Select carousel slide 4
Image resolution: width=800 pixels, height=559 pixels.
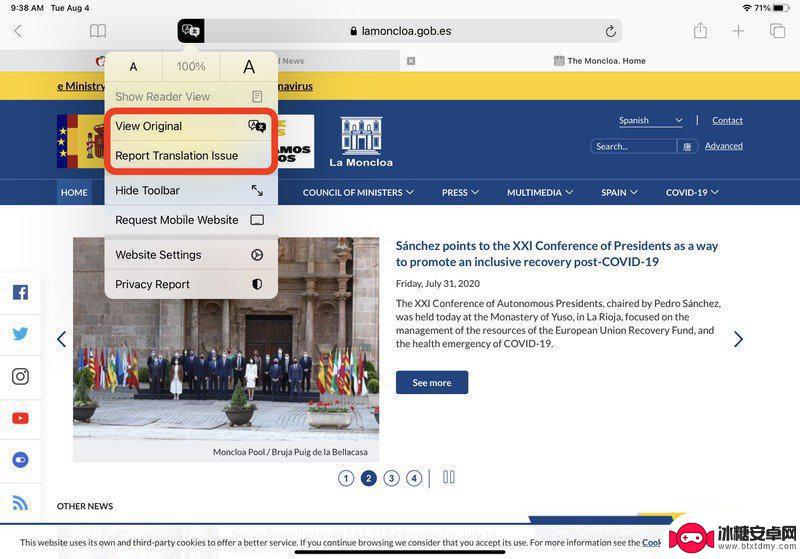coord(414,478)
